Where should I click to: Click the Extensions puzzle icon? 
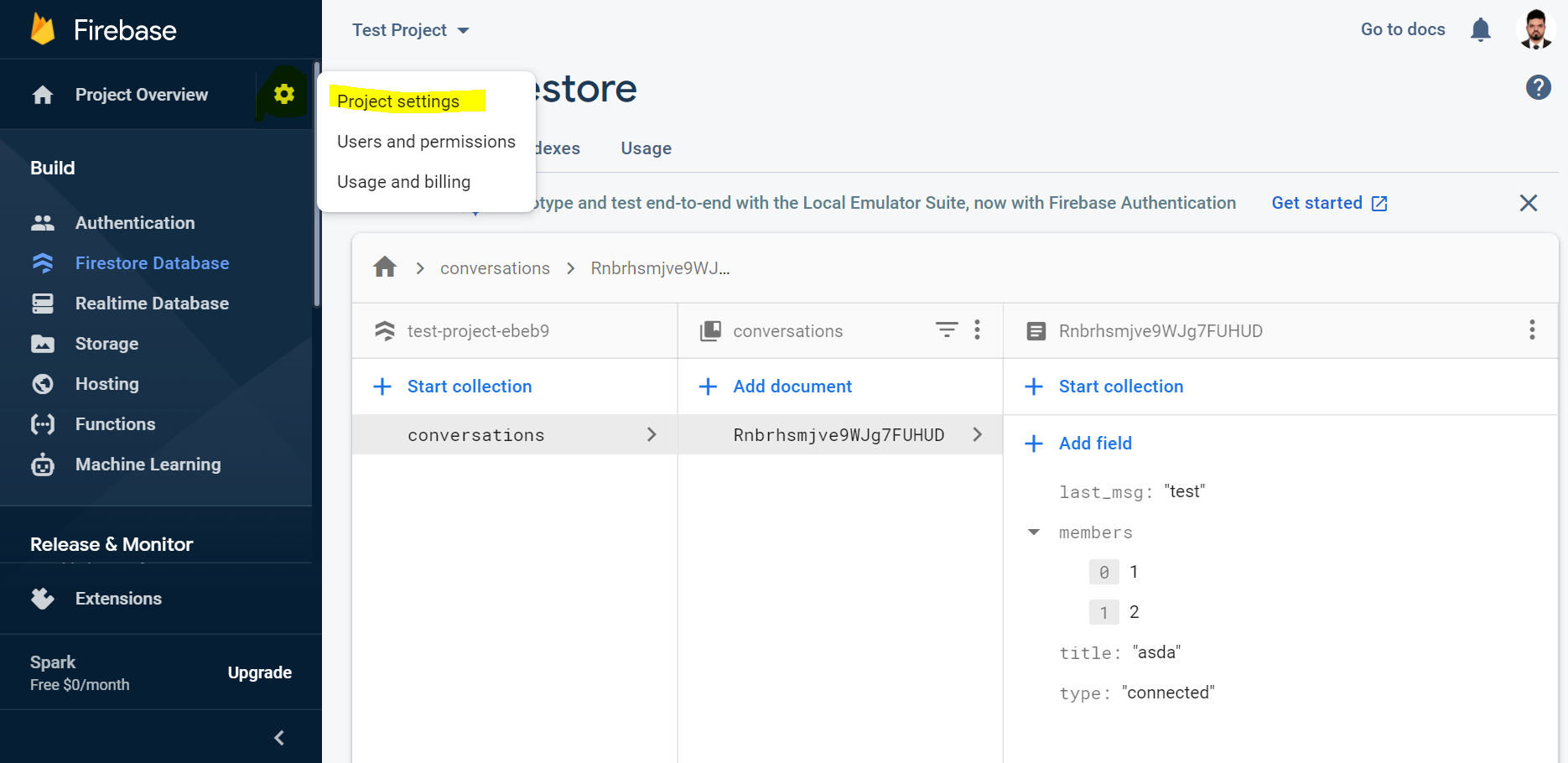click(x=43, y=599)
